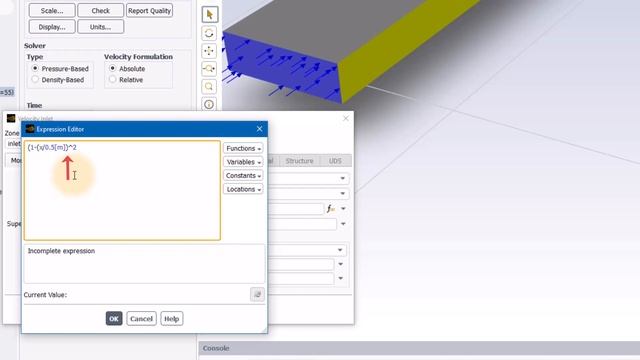Expand the dropdown arrow next to fx icon
Image resolution: width=640 pixels, height=360 pixels.
point(343,209)
